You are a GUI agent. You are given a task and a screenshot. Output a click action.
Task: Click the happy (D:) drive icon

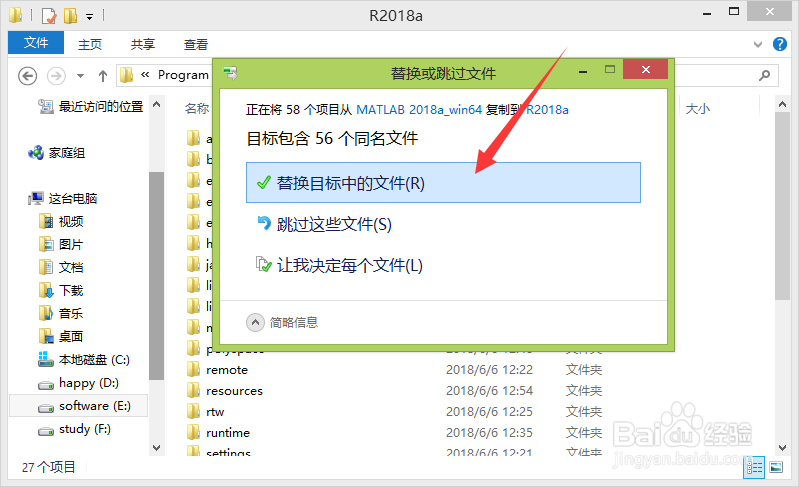(46, 385)
